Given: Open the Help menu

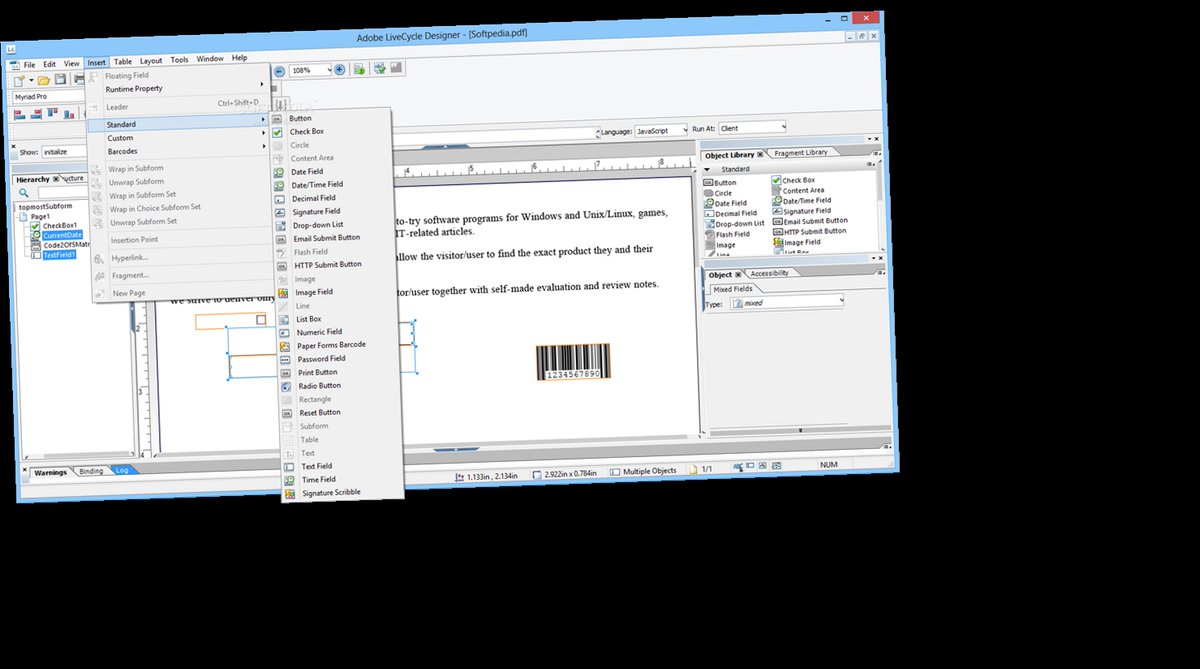Looking at the screenshot, I should click(239, 58).
